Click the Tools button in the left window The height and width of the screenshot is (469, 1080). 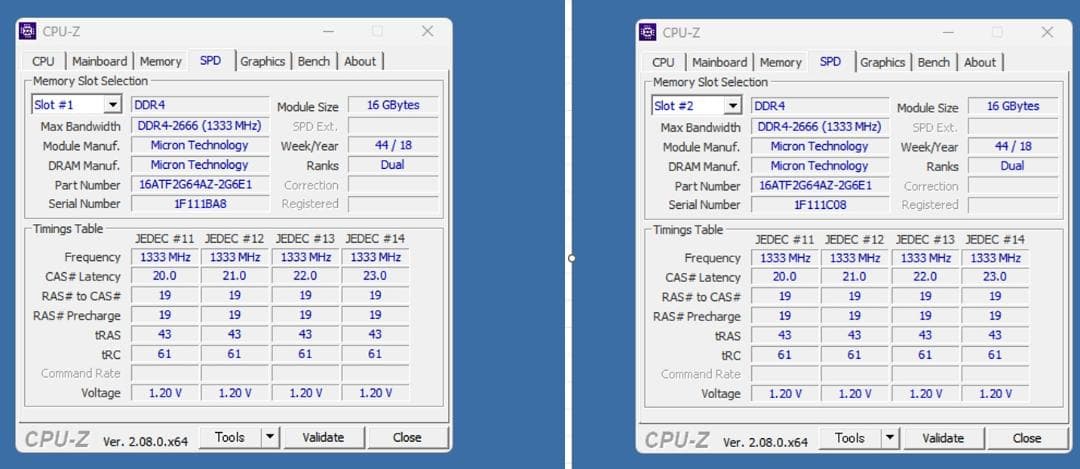pyautogui.click(x=231, y=437)
